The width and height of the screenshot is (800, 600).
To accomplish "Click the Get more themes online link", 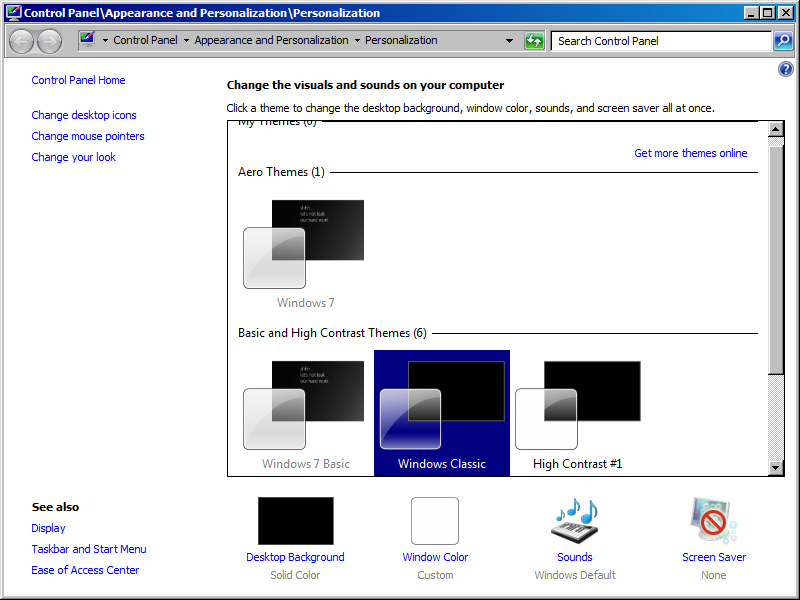I will pyautogui.click(x=691, y=153).
